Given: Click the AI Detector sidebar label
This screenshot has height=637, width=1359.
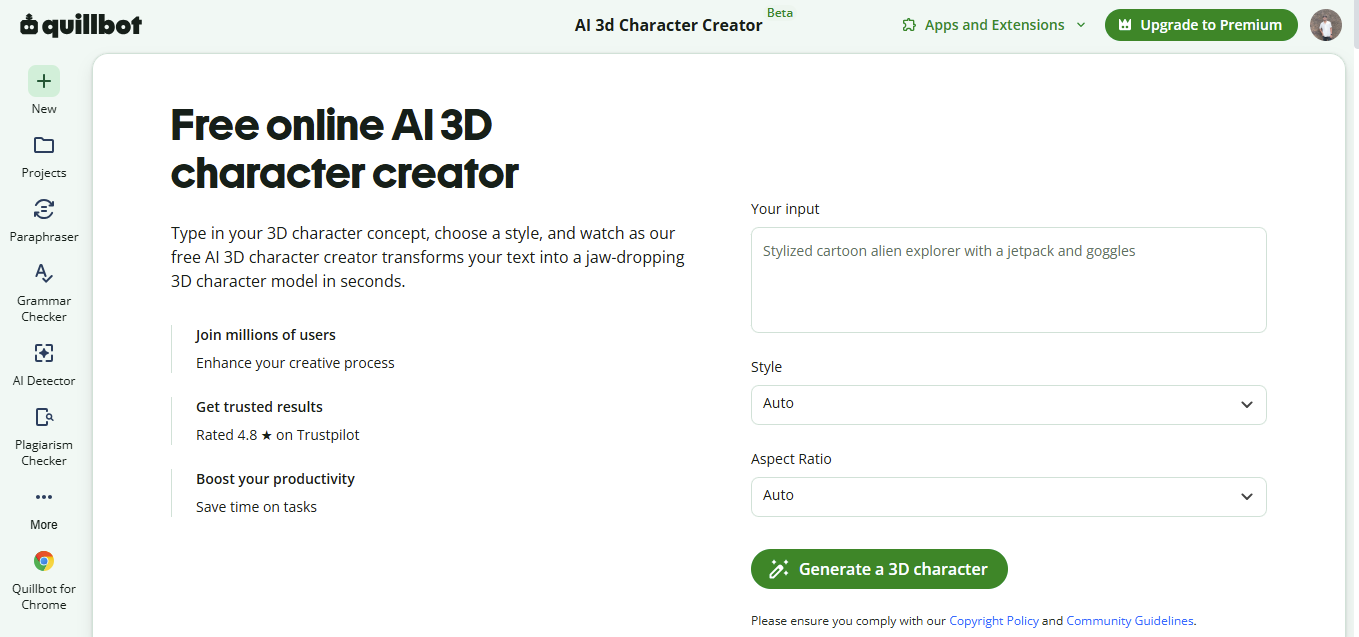Looking at the screenshot, I should pyautogui.click(x=44, y=381).
